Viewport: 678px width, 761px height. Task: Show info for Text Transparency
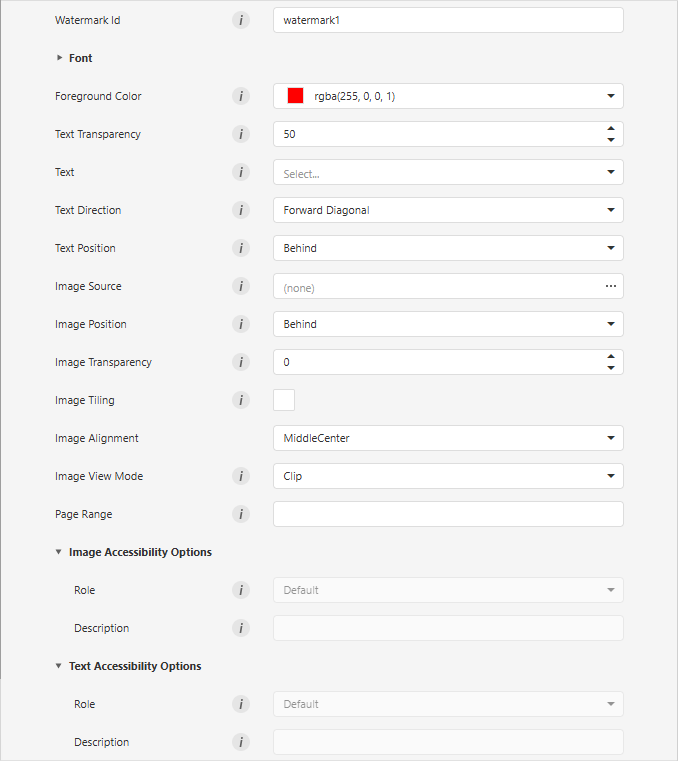point(241,134)
